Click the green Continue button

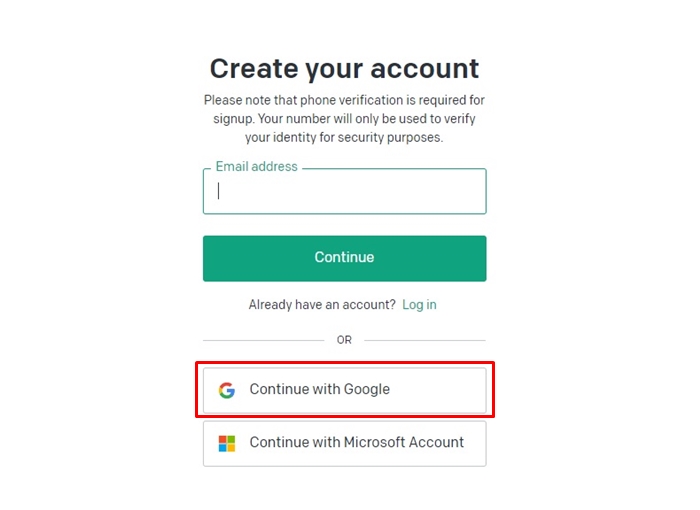tap(344, 259)
